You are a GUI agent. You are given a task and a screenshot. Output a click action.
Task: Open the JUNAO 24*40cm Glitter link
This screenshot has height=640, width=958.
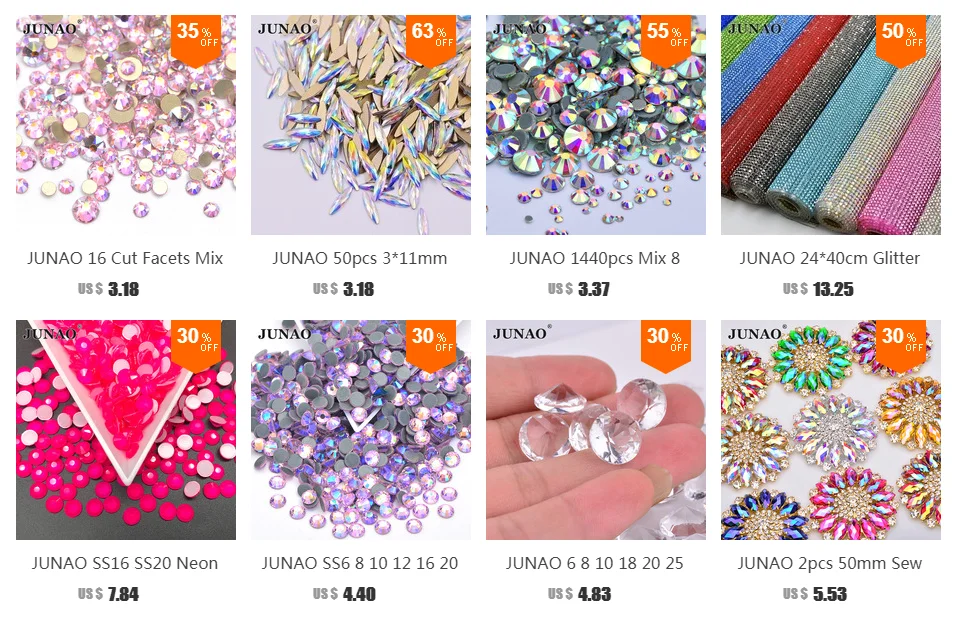coord(830,258)
